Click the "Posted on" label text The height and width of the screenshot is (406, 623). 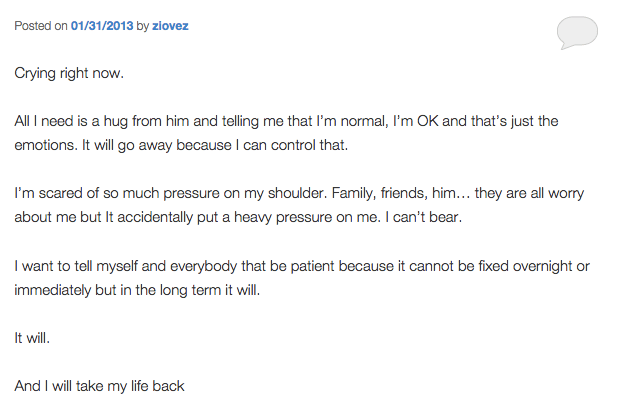[x=40, y=27]
